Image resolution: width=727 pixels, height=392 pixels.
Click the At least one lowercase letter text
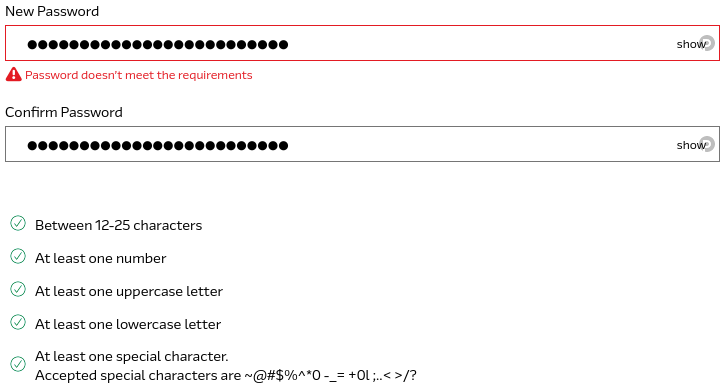tap(128, 324)
